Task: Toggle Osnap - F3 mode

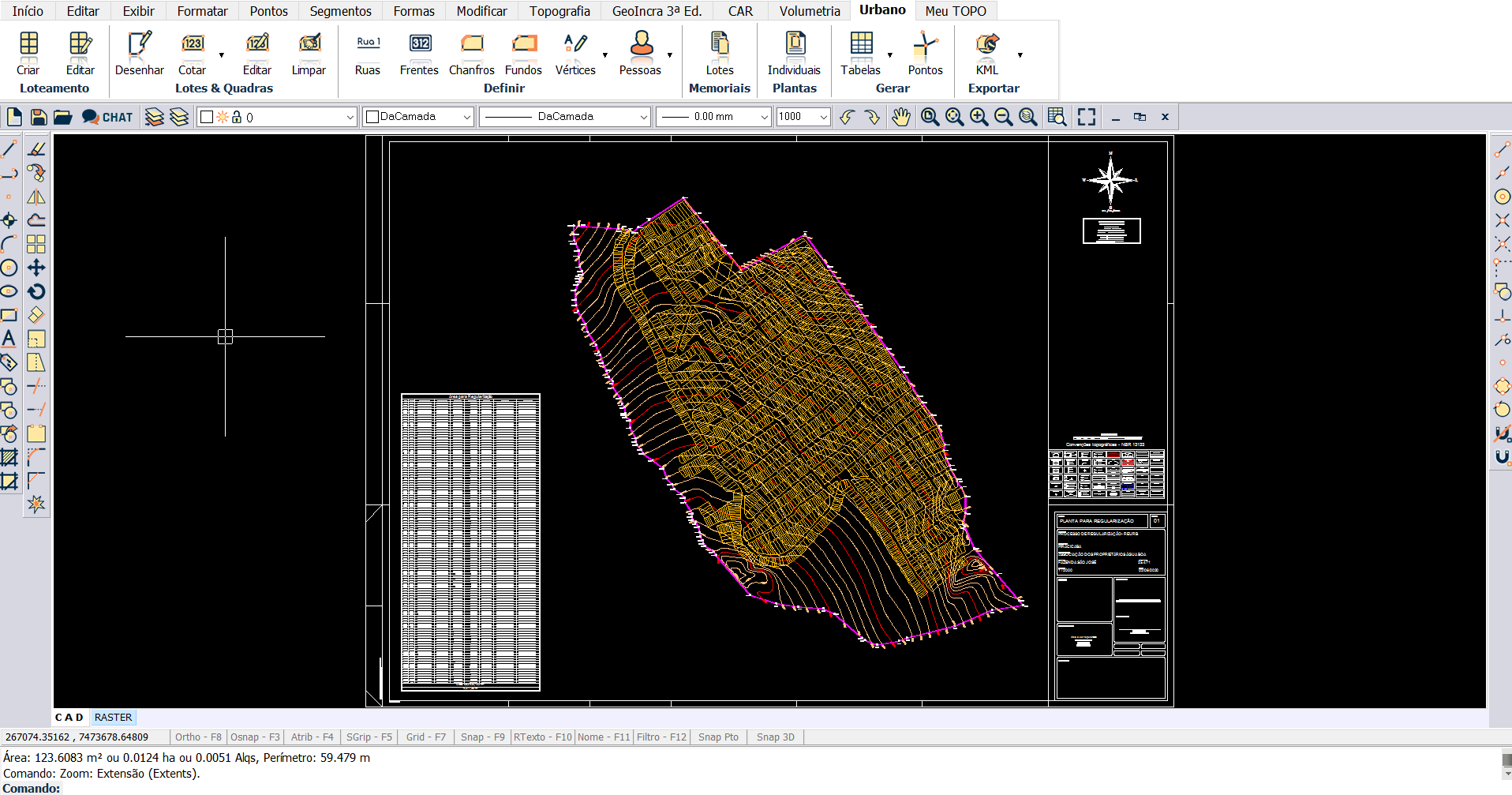Action: 255,737
